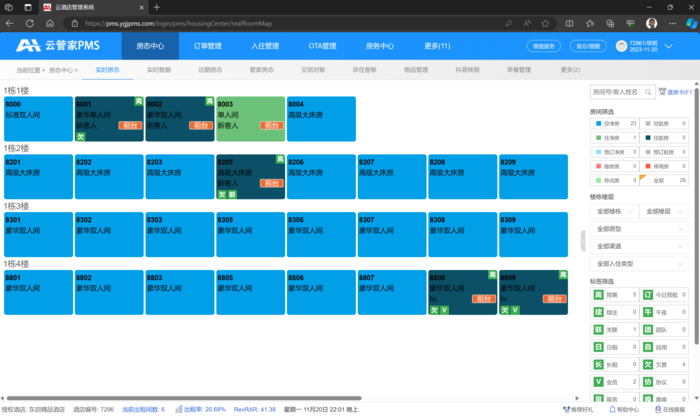700x416 pixels.
Task: Select room 8000 标准双人间 tile
Action: pos(38,119)
